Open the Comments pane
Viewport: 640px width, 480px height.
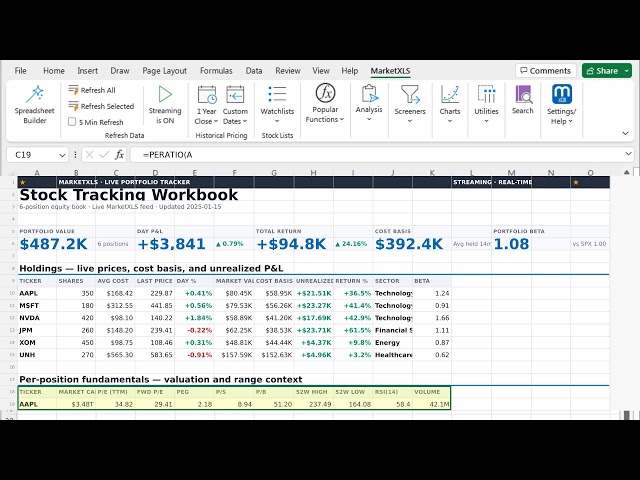click(546, 71)
